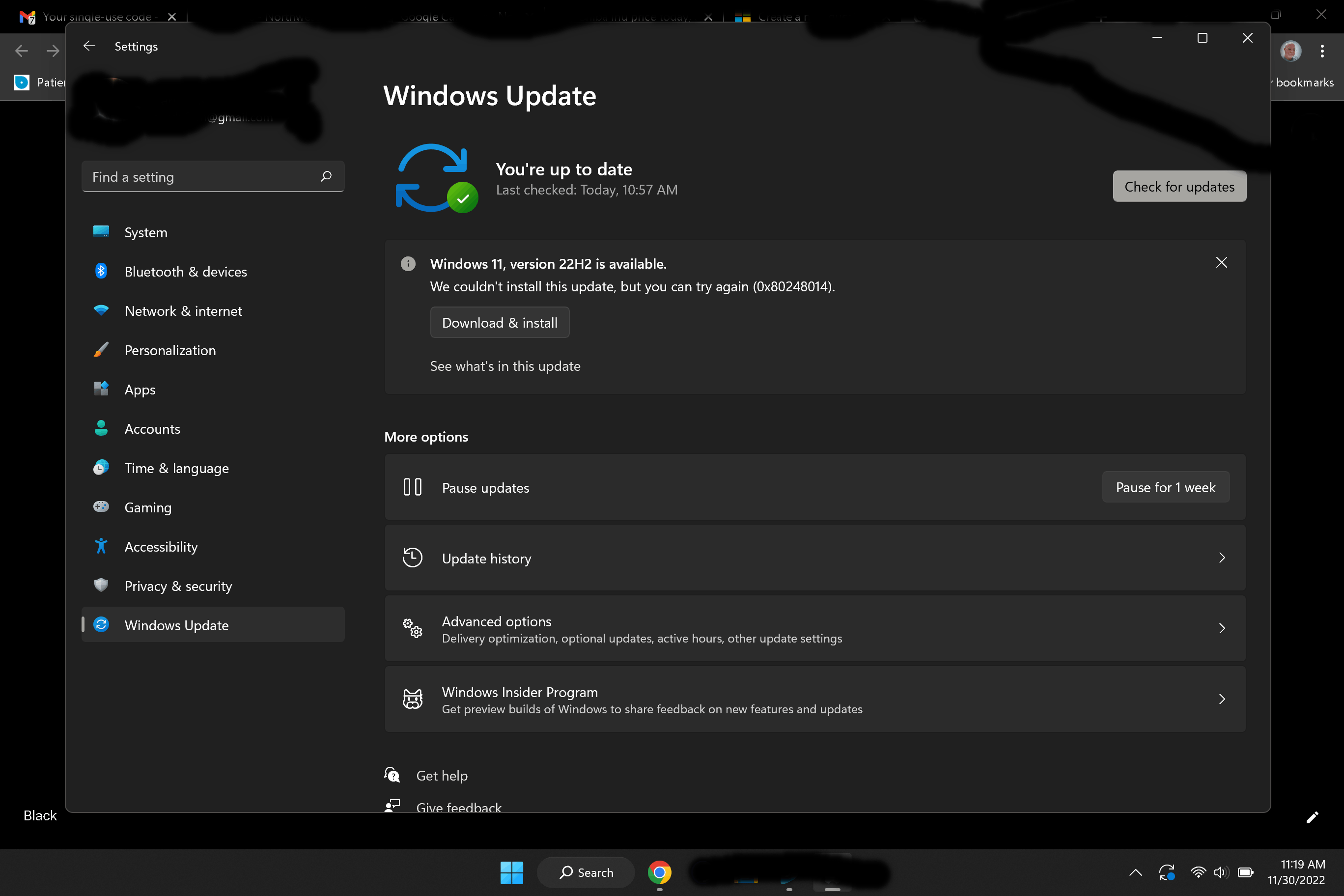Screen dimensions: 1344x896
Task: Dismiss the Windows 11 22H2 notification
Action: point(1221,262)
